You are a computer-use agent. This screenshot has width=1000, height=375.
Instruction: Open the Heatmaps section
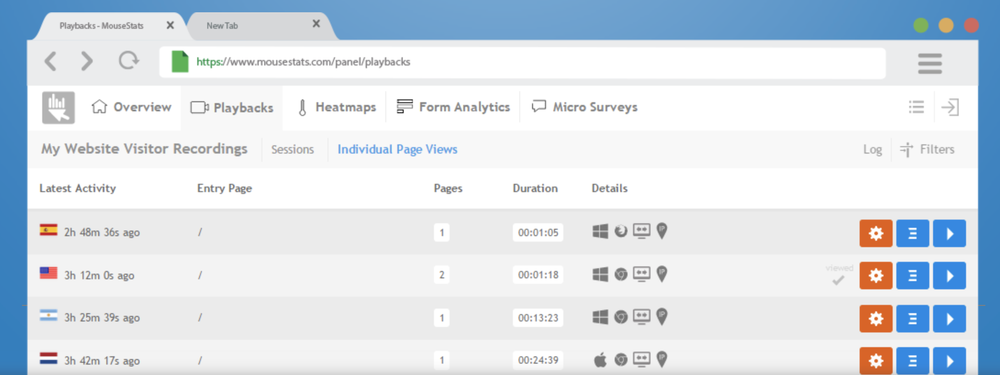click(337, 107)
